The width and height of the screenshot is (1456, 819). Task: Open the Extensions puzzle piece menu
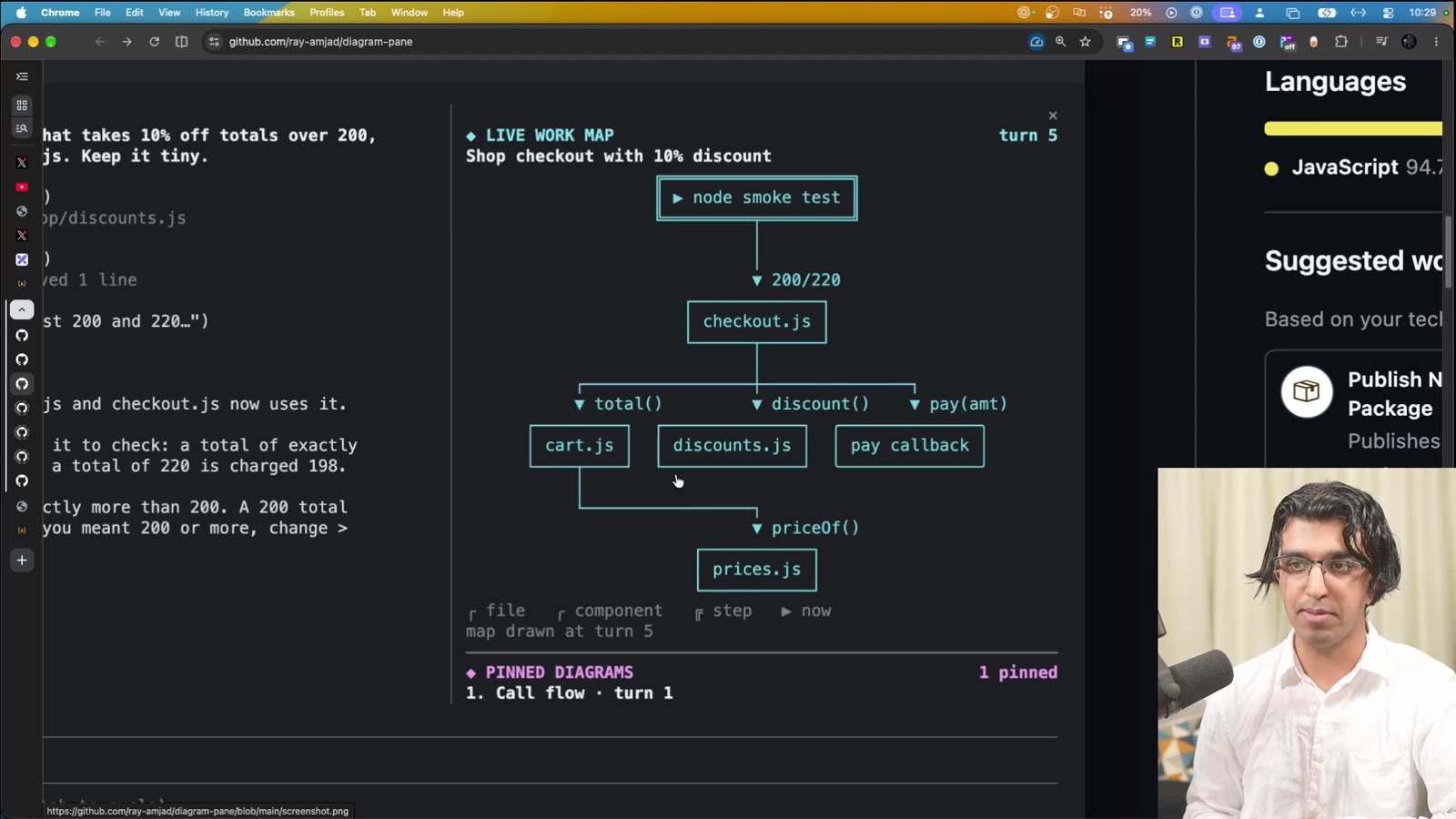click(x=1341, y=42)
